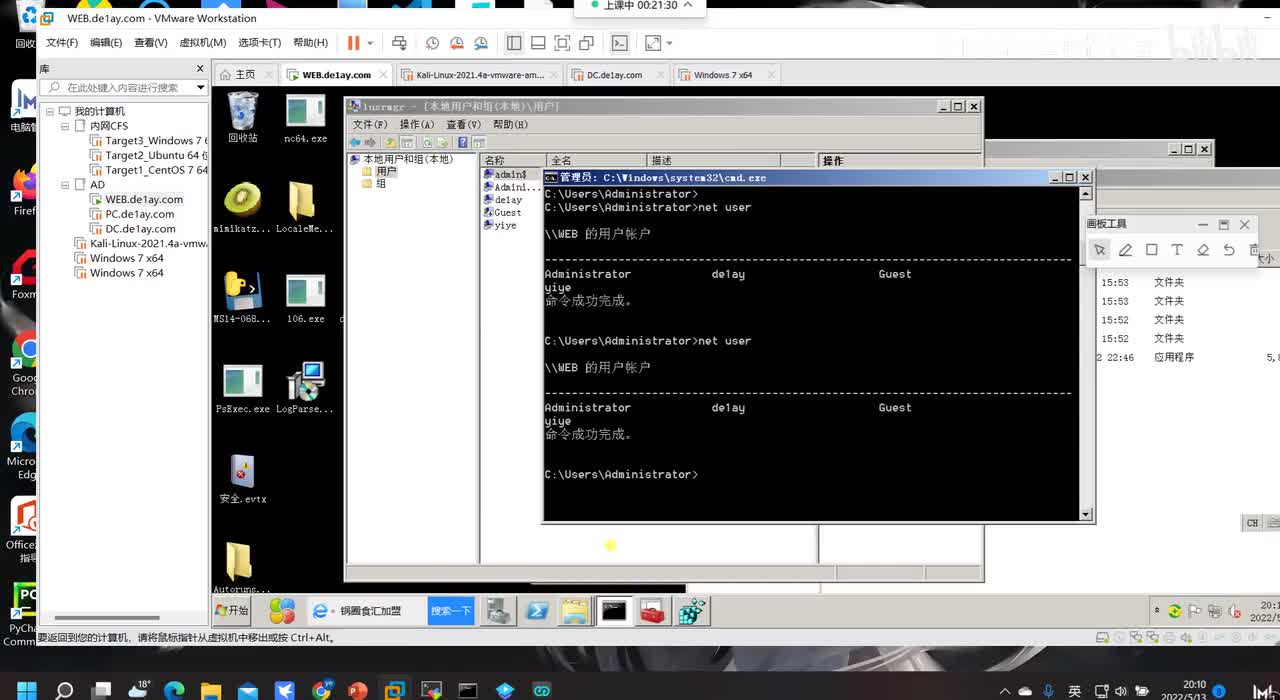Screen dimensions: 1280x700
Task: Close the library panel with X
Action: tap(200, 69)
